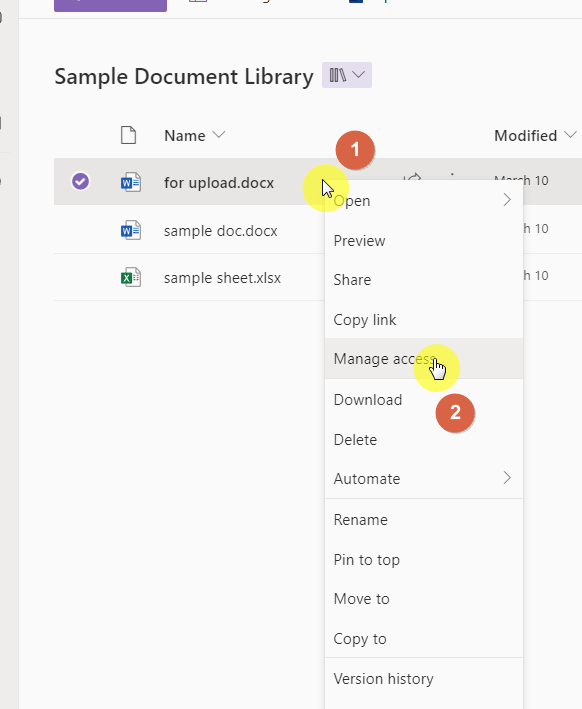
Task: Sort by the Name column header
Action: coord(194,136)
